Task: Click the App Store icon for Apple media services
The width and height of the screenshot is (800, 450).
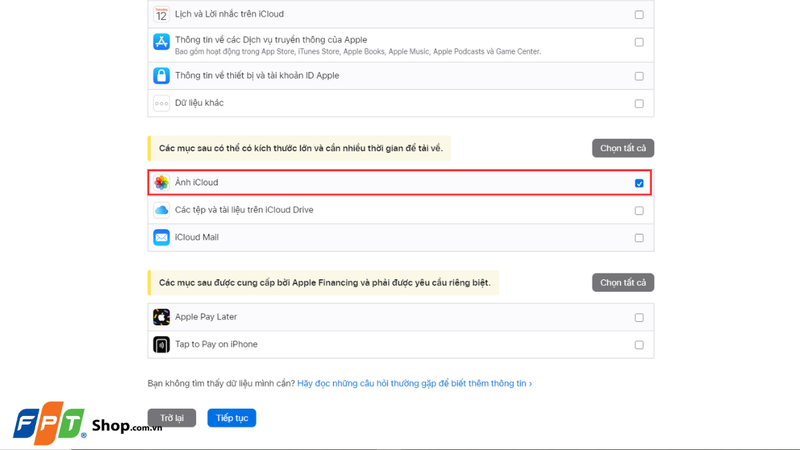Action: (161, 42)
